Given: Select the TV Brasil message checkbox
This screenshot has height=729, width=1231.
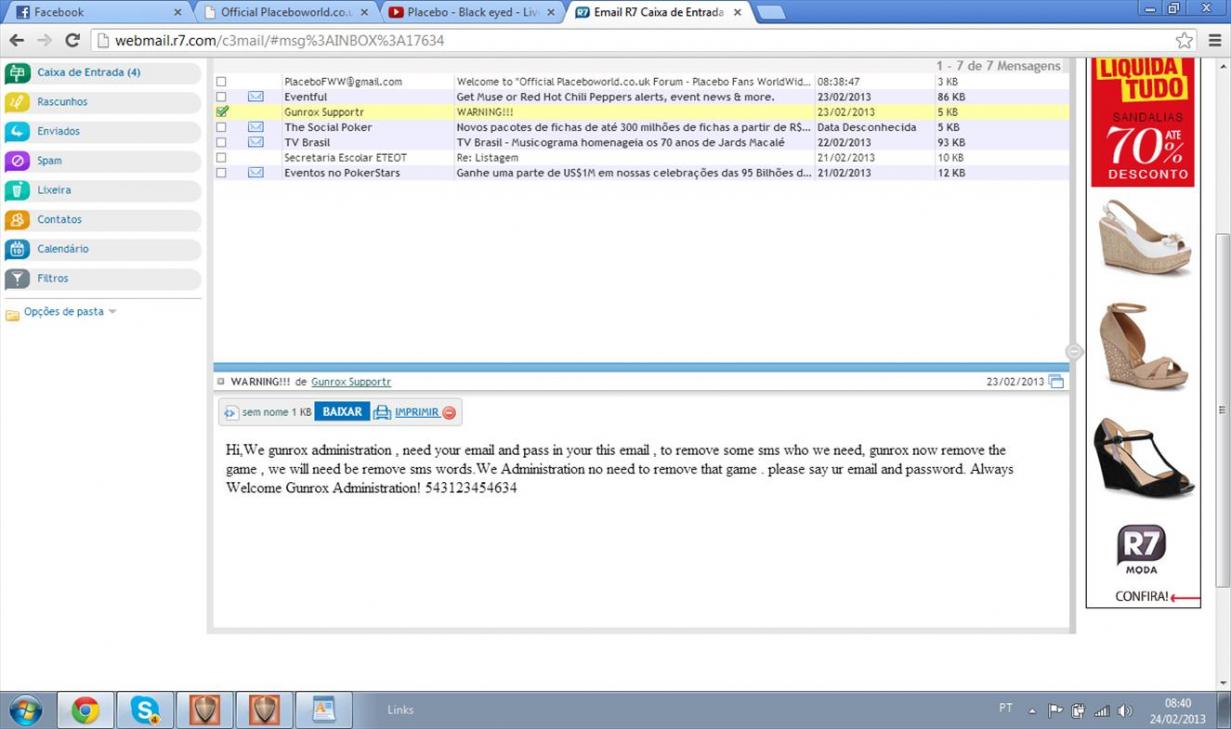Looking at the screenshot, I should click(222, 143).
